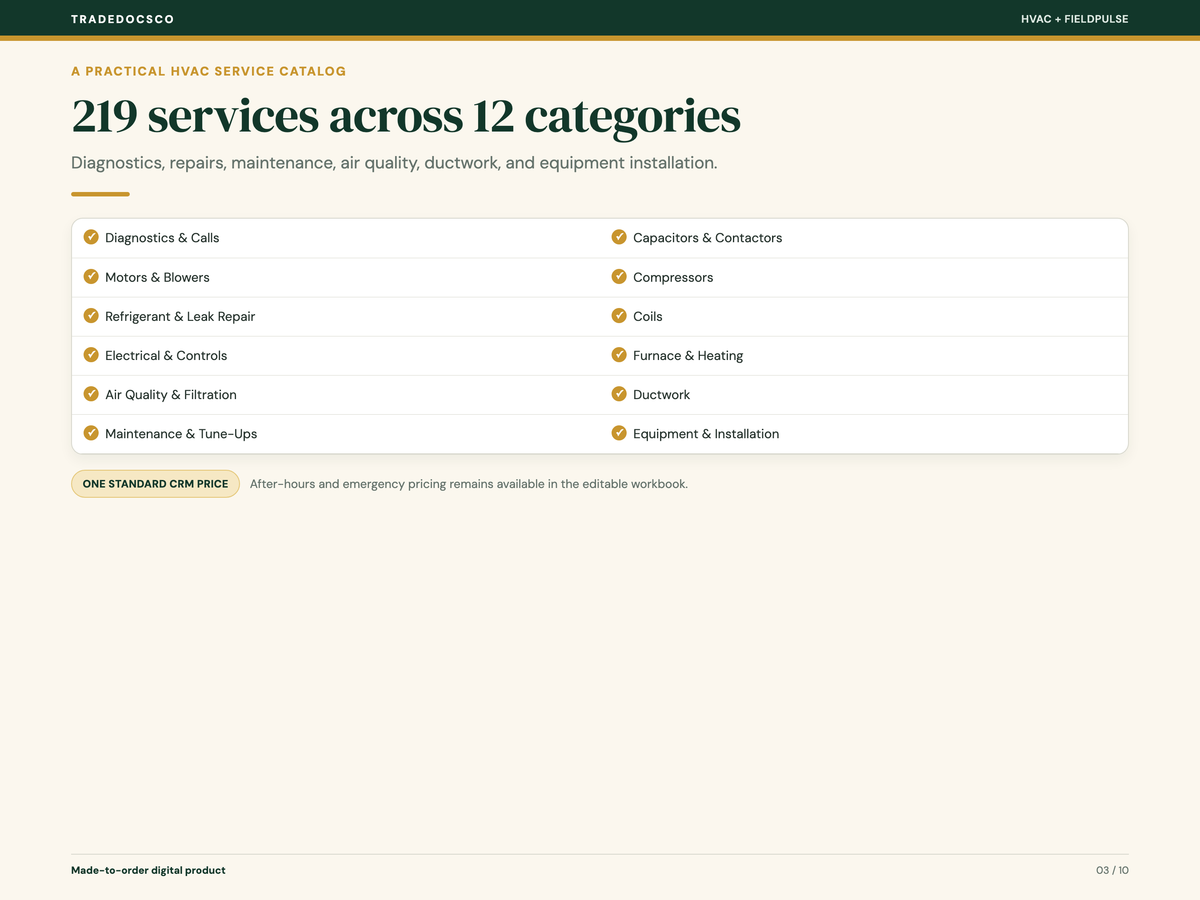Select the Refrigerant & Leak Repair text
Viewport: 1200px width, 900px height.
point(180,316)
